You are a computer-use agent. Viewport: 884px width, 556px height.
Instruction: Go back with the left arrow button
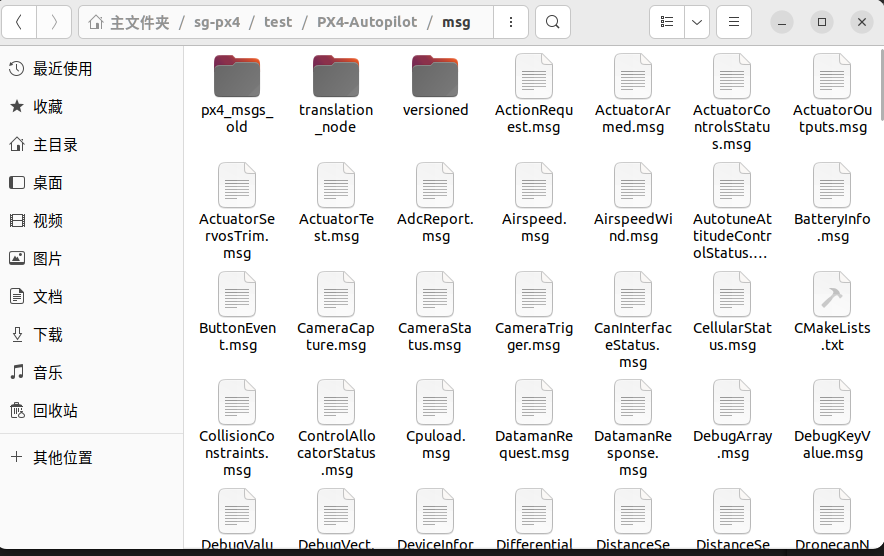[19, 22]
